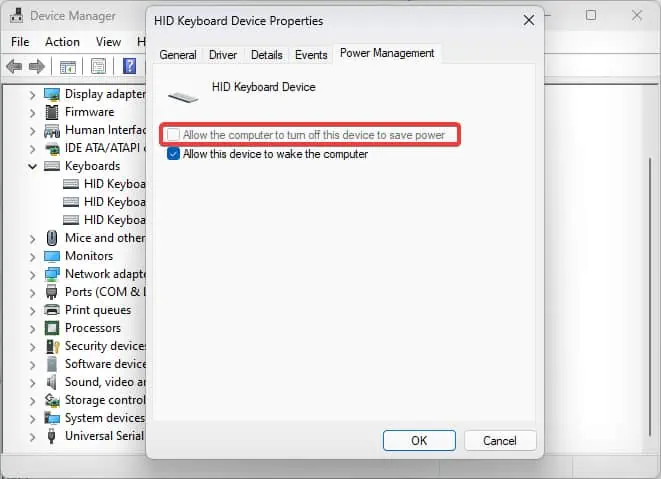Open the Action menu
This screenshot has width=661, height=479.
pos(62,42)
